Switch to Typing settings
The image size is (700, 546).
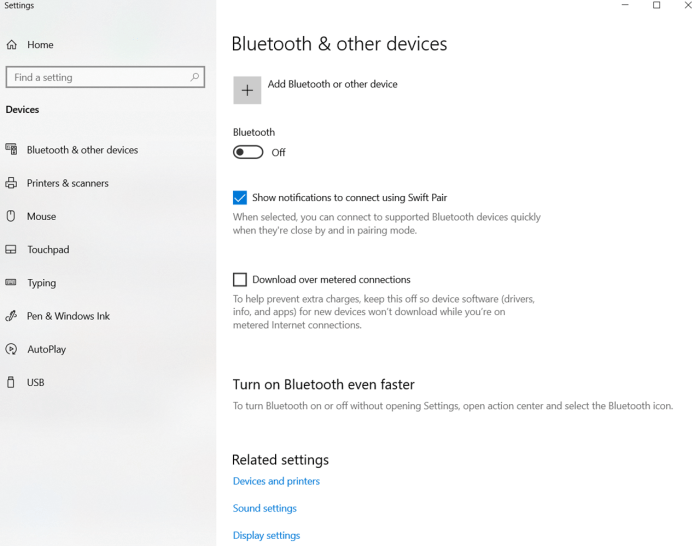42,283
